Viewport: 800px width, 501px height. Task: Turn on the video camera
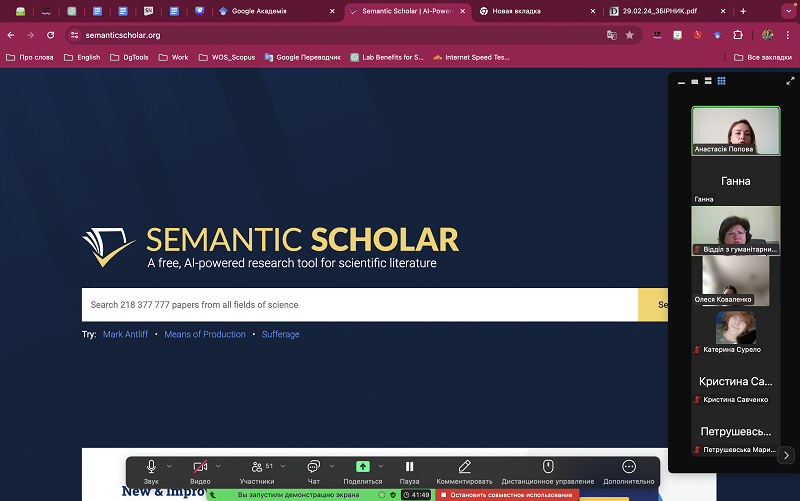200,467
